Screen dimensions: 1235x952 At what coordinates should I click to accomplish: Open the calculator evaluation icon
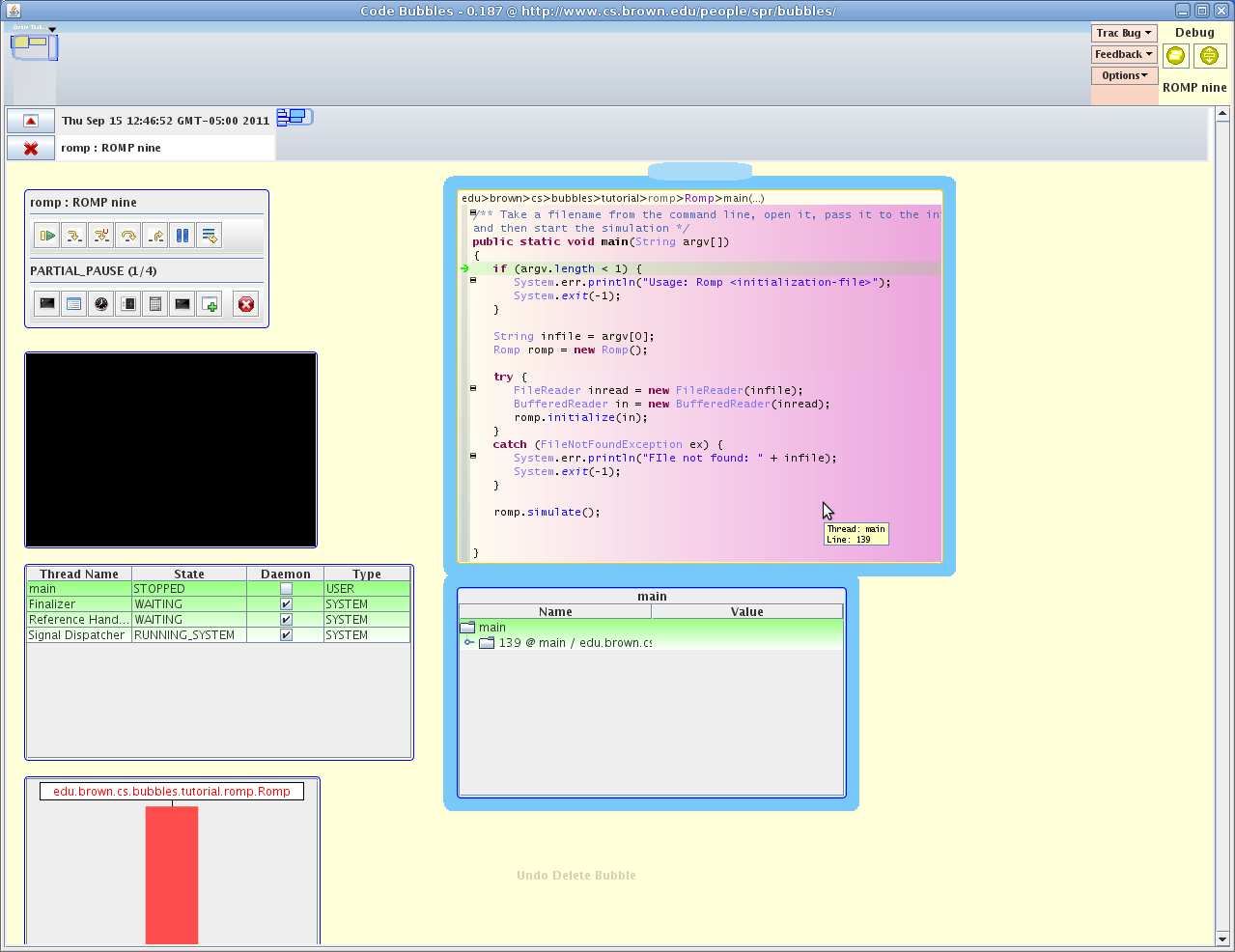click(155, 304)
